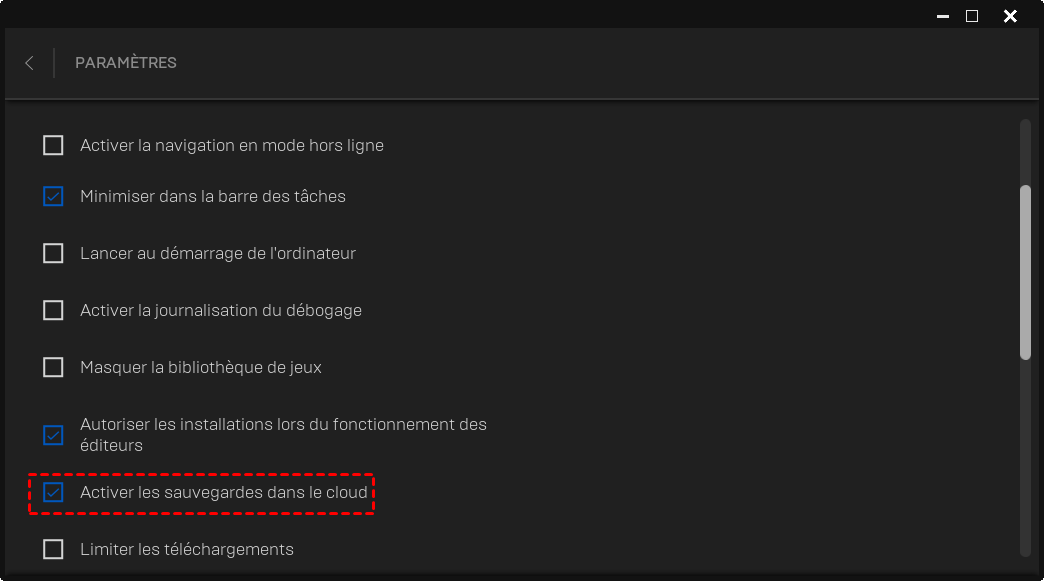Uncheck Minimiser dans la barre des tâches

(x=53, y=196)
